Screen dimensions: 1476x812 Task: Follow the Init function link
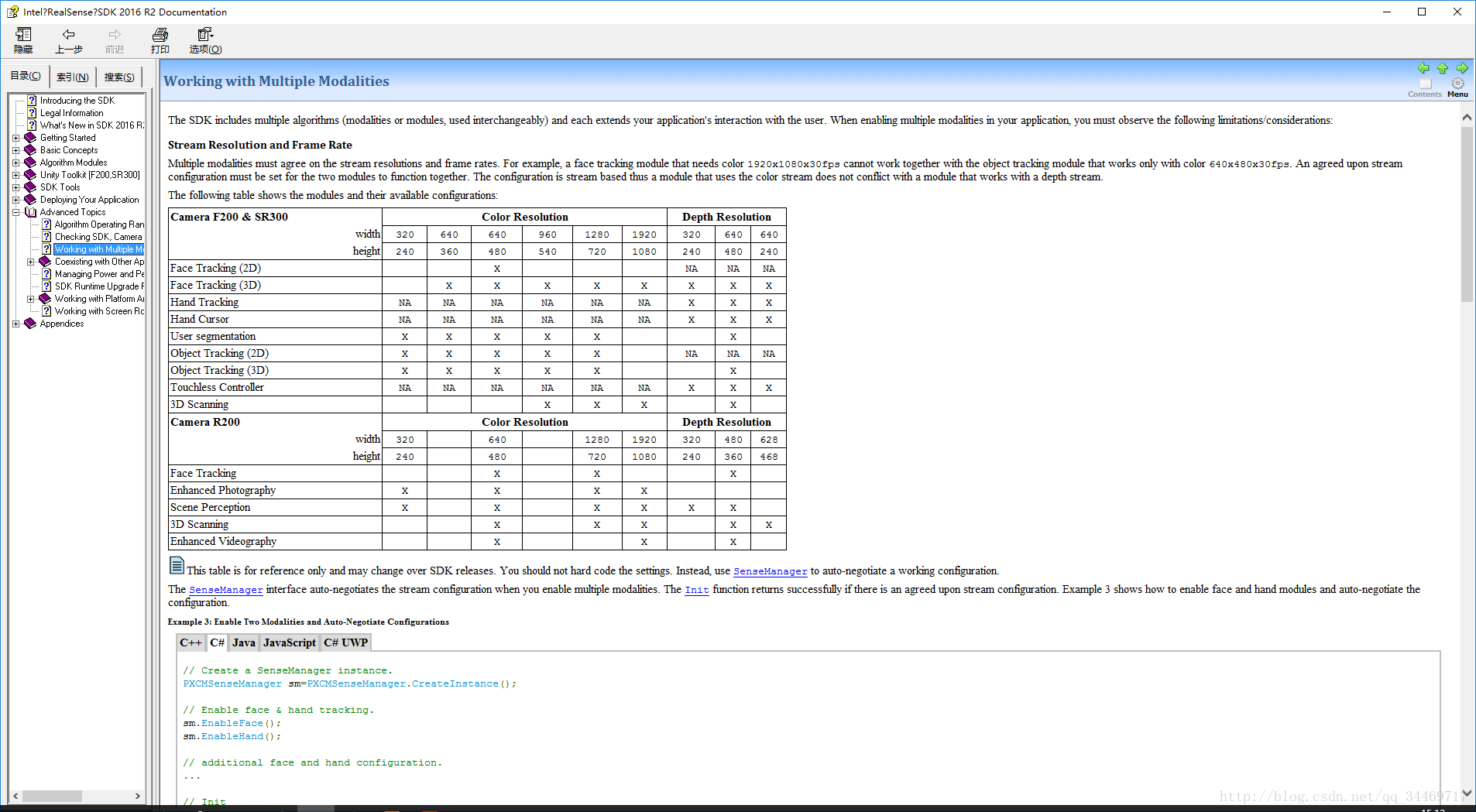pos(696,590)
